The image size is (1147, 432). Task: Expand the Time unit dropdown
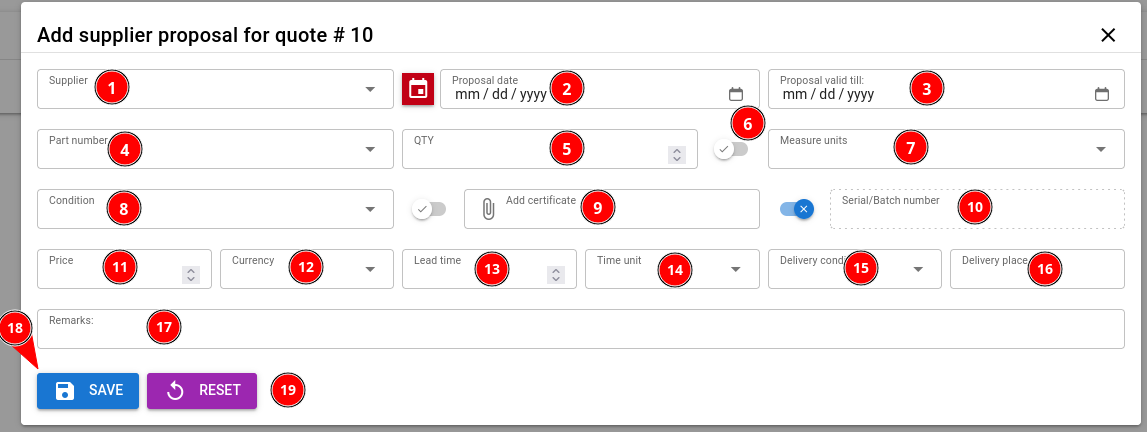point(736,269)
